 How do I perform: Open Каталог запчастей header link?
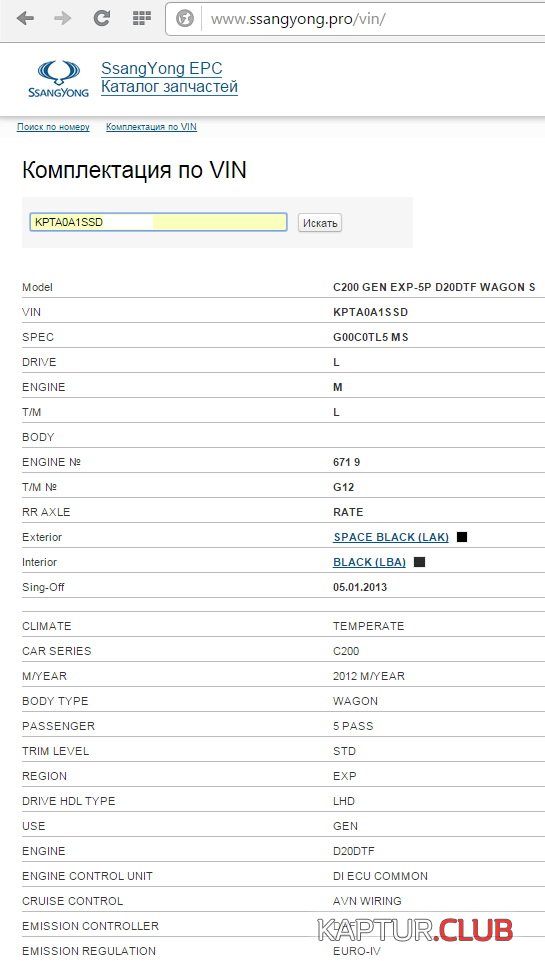click(x=169, y=87)
